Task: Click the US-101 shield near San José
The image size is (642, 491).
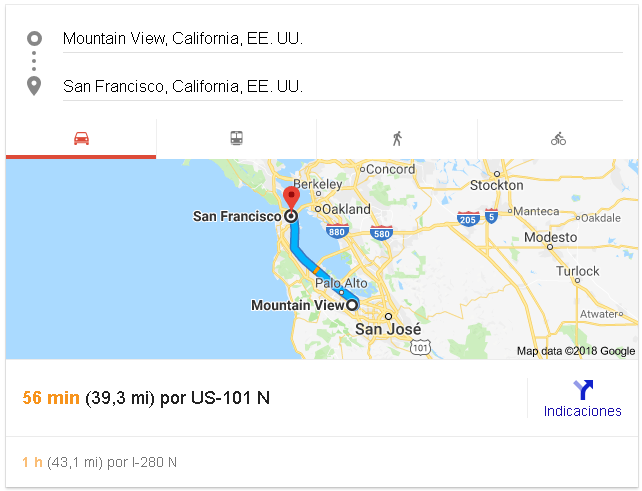Action: pos(421,346)
